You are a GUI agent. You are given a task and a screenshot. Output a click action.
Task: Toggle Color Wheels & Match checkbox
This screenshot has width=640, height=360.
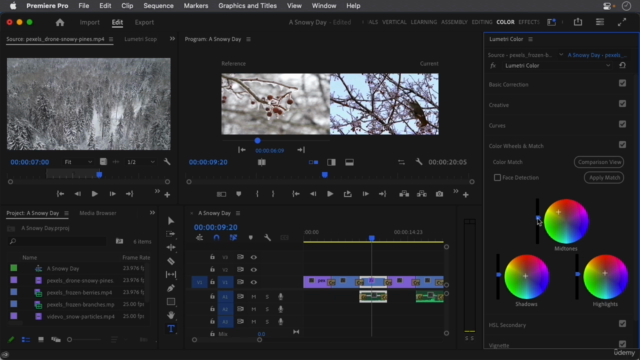coord(622,144)
